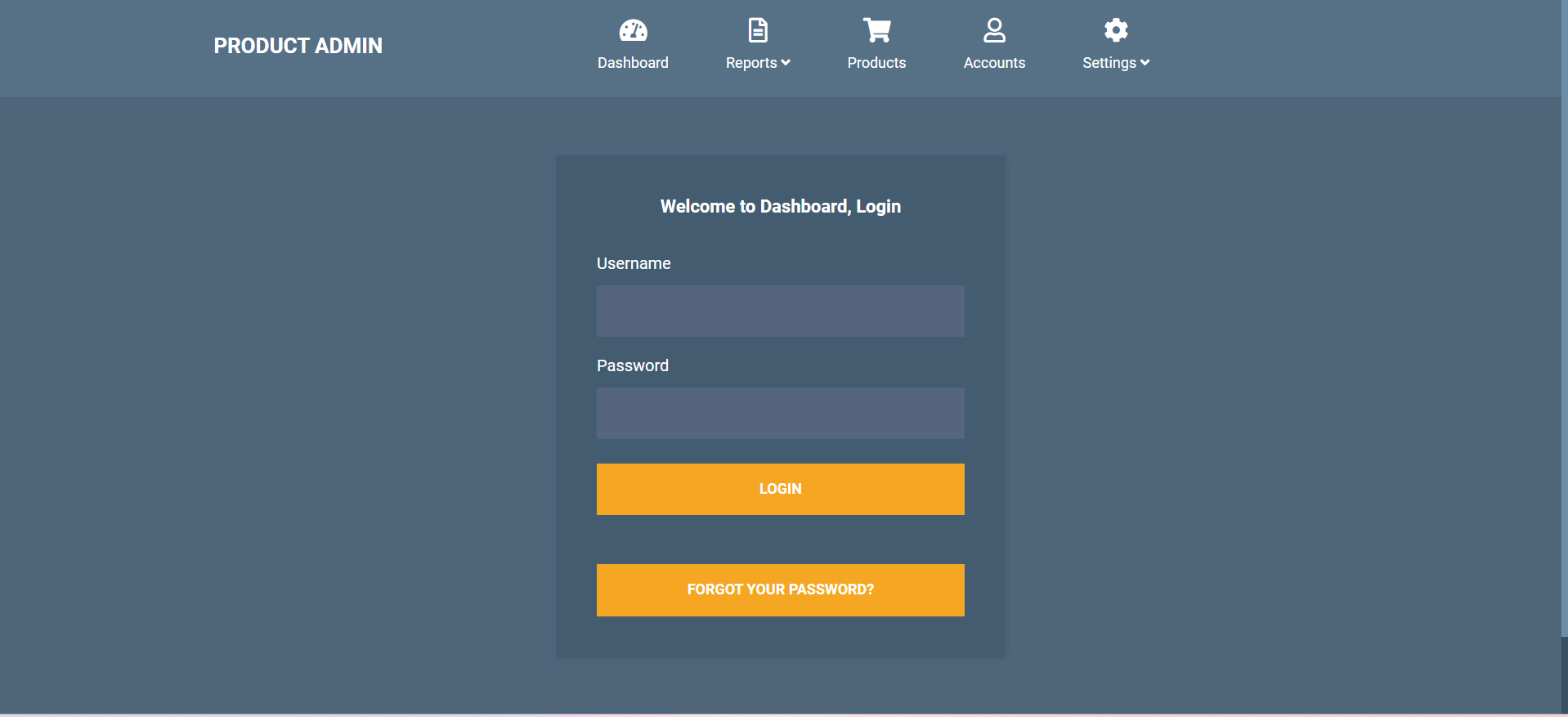The height and width of the screenshot is (717, 1568).
Task: Focus the Password input field
Action: pyautogui.click(x=780, y=413)
